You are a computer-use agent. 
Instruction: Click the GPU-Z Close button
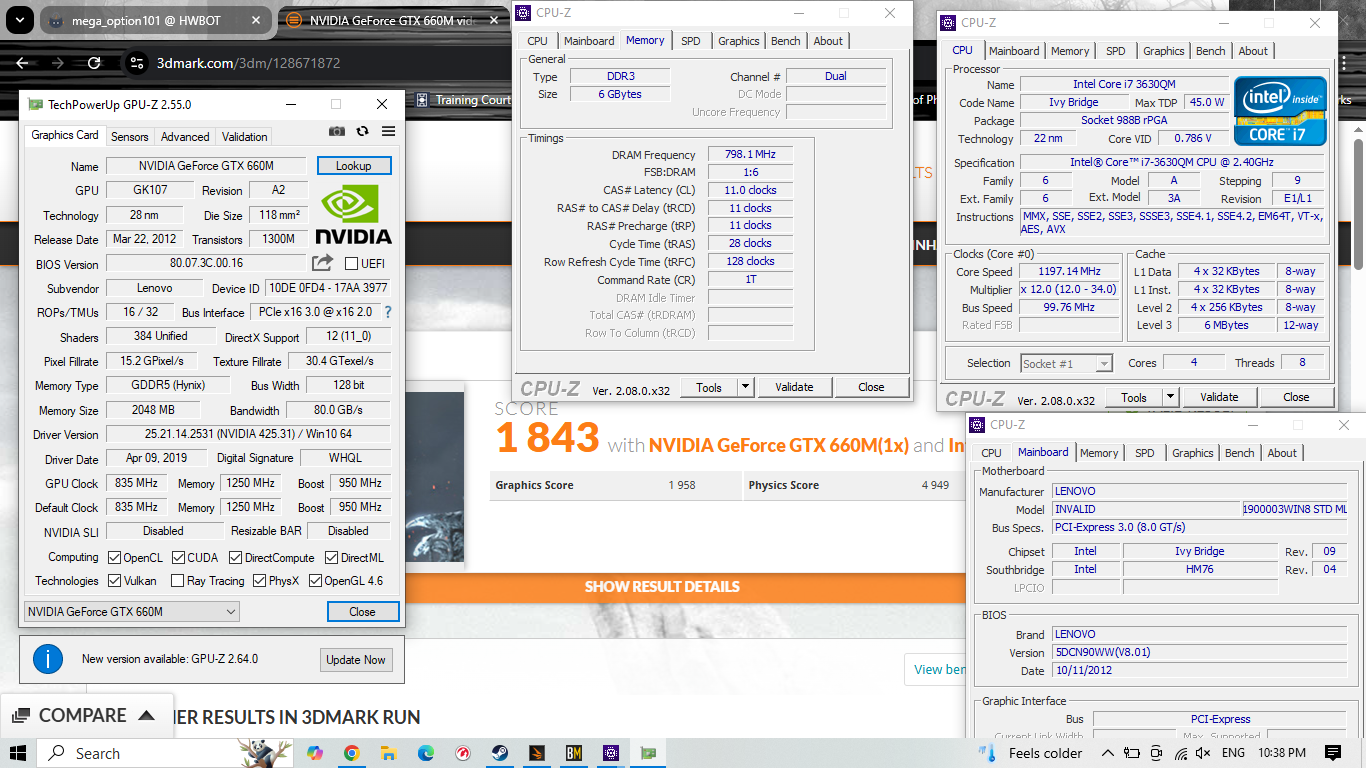(x=363, y=611)
